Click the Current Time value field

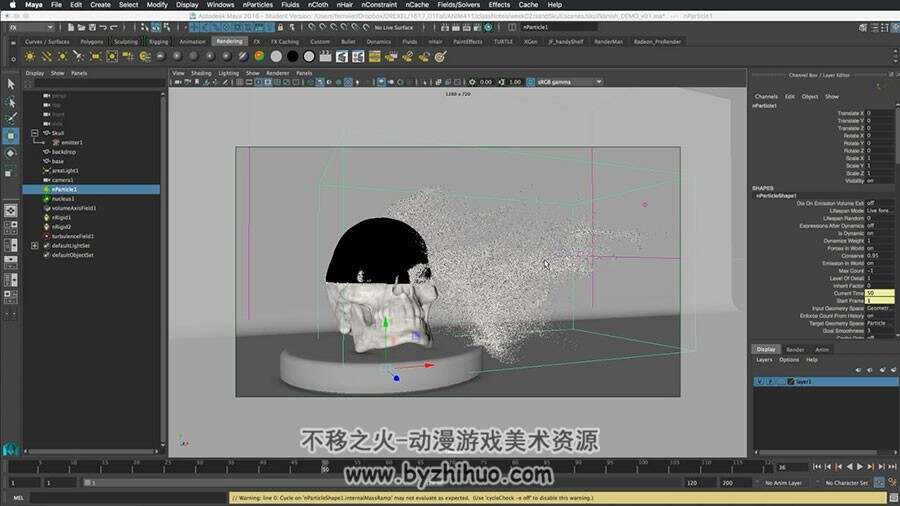pos(879,293)
